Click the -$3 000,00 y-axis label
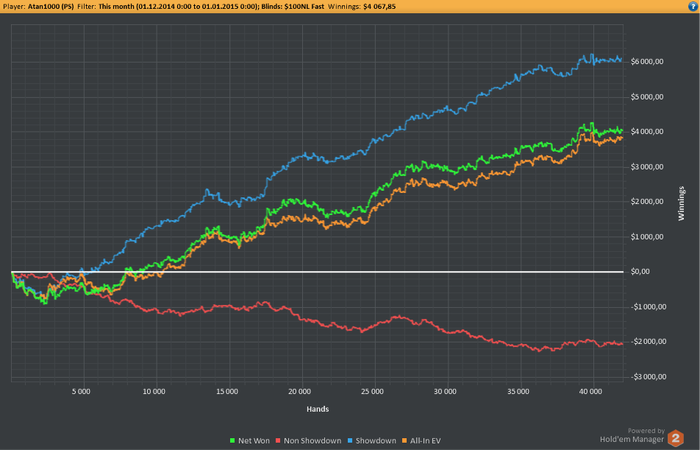Image resolution: width=700 pixels, height=450 pixels. (x=648, y=377)
